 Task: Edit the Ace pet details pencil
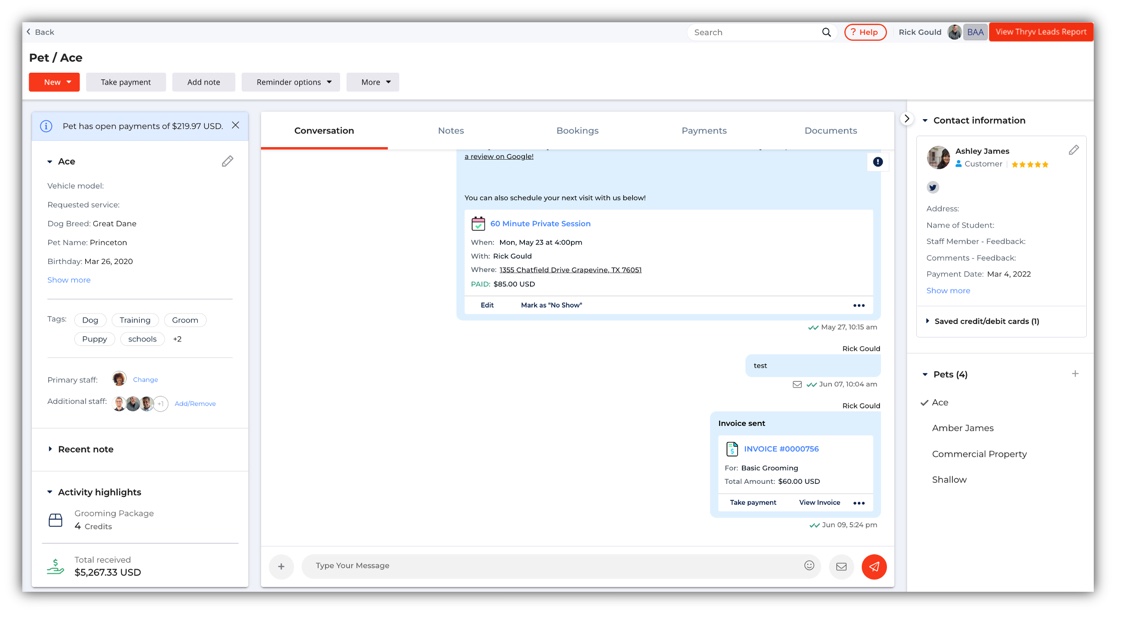pyautogui.click(x=227, y=161)
